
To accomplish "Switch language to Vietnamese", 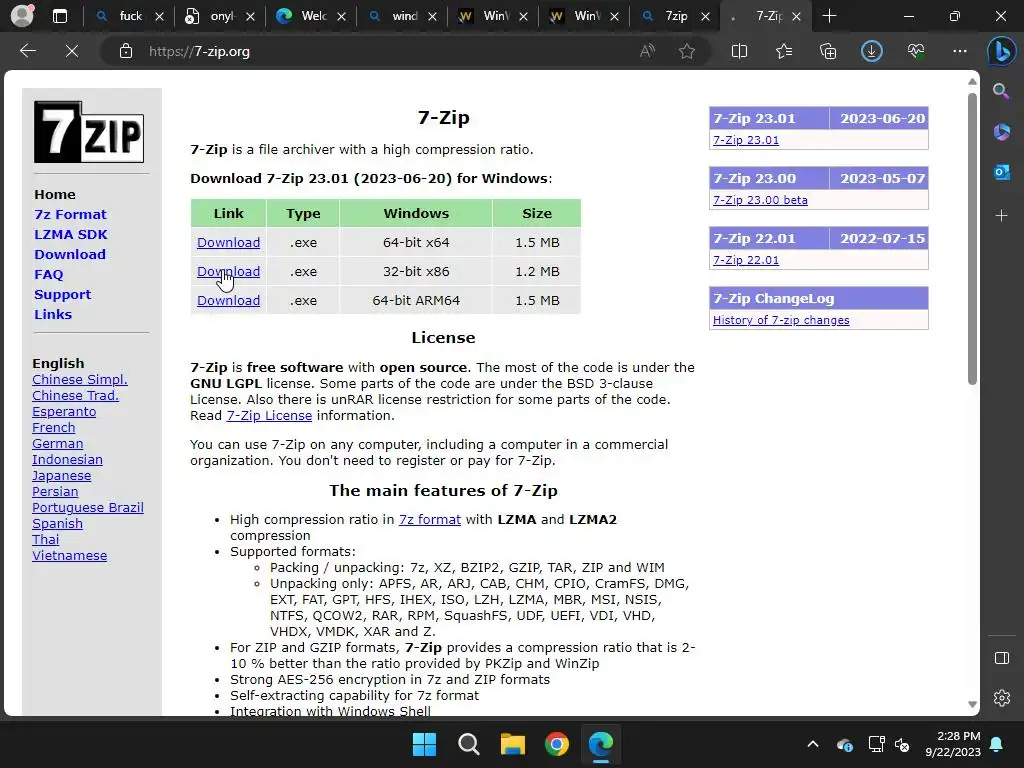I will point(69,556).
